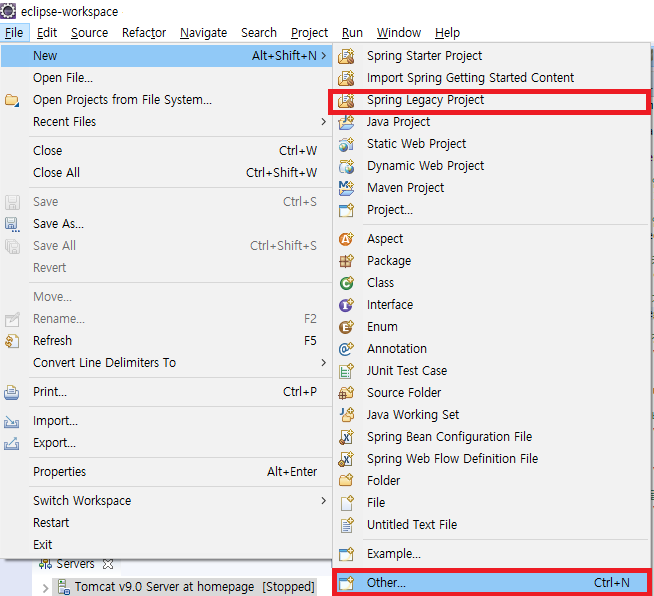Click the Annotation @ icon

(346, 349)
